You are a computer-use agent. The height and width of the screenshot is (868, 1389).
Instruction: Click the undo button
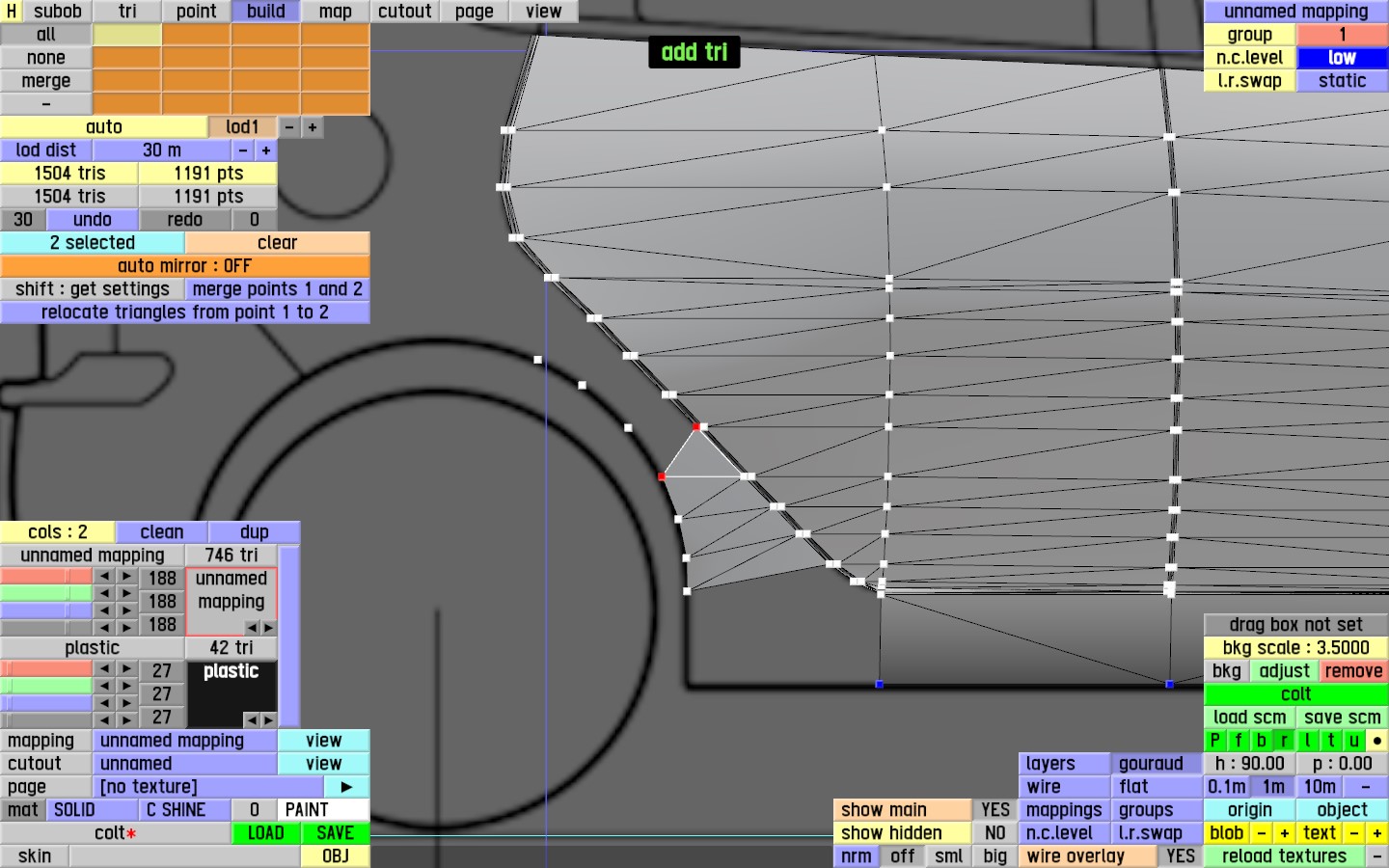(x=93, y=220)
